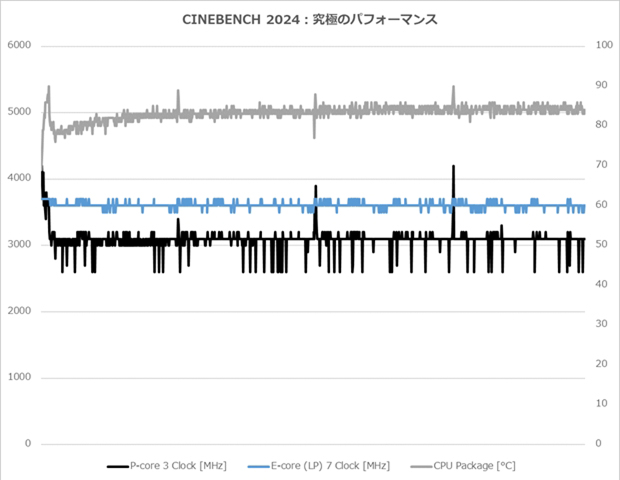
Task: Click left axis label 4000
Action: coord(19,178)
